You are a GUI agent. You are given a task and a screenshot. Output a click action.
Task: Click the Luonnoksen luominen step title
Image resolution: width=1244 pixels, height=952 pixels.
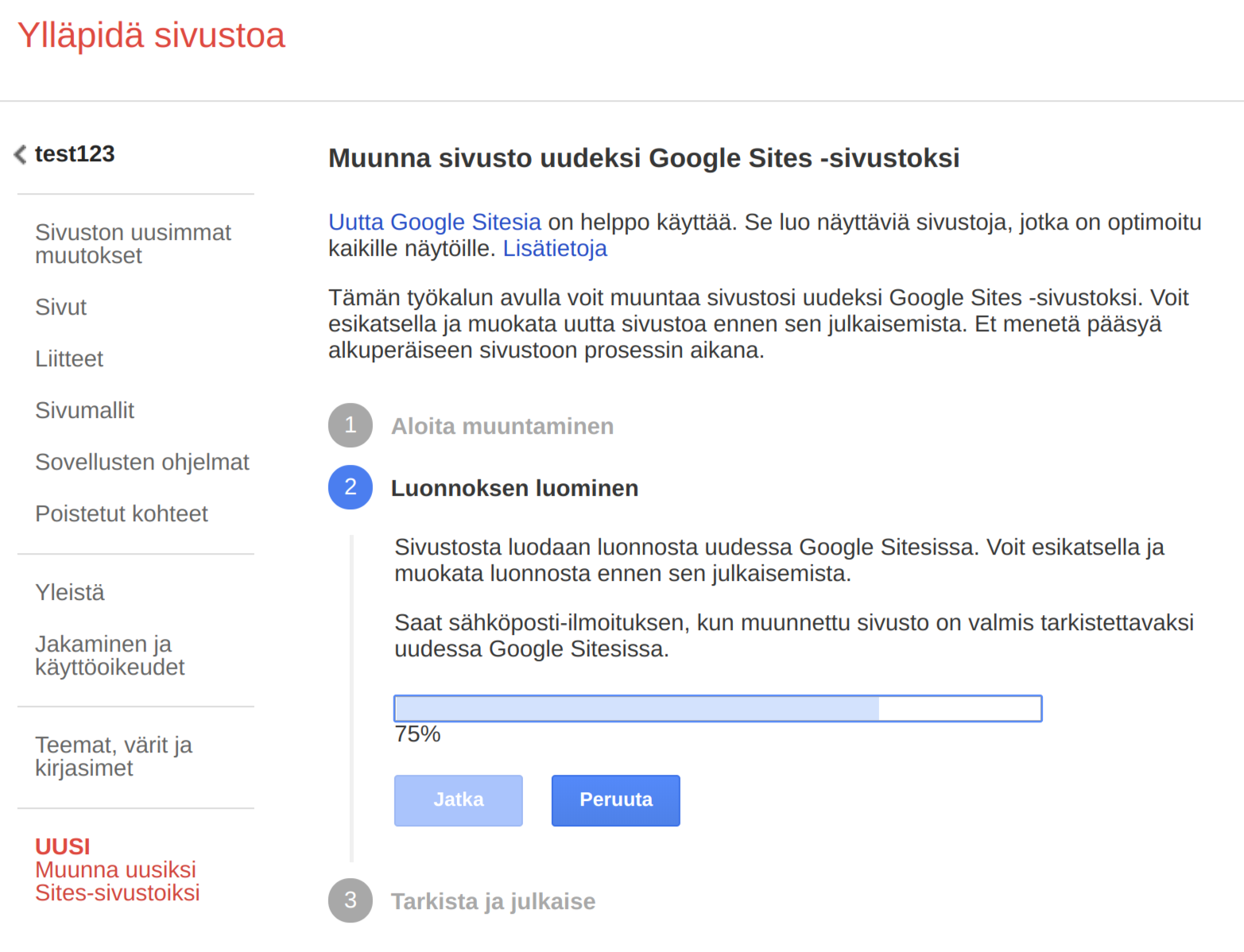coord(514,488)
